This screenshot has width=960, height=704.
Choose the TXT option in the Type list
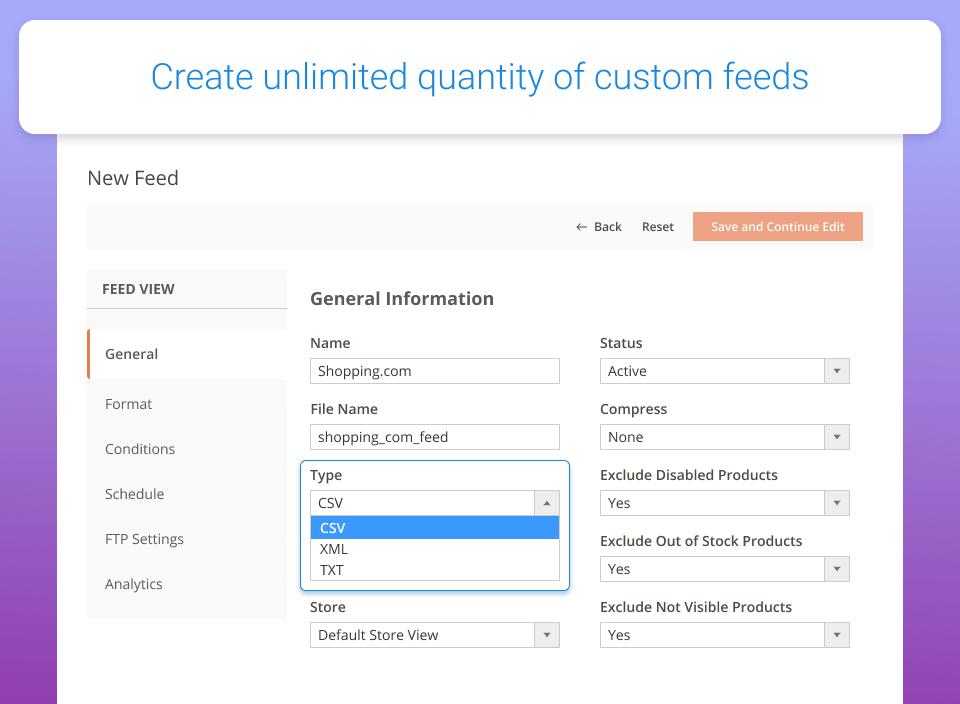435,570
